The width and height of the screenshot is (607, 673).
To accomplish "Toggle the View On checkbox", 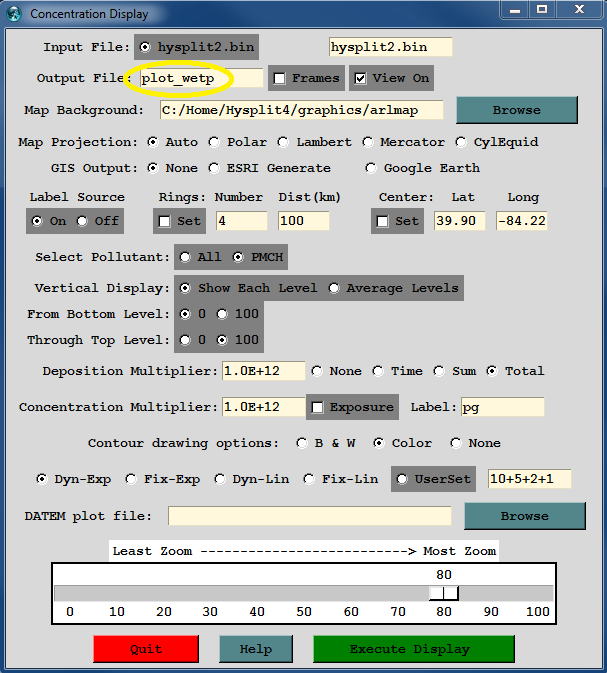I will 361,78.
